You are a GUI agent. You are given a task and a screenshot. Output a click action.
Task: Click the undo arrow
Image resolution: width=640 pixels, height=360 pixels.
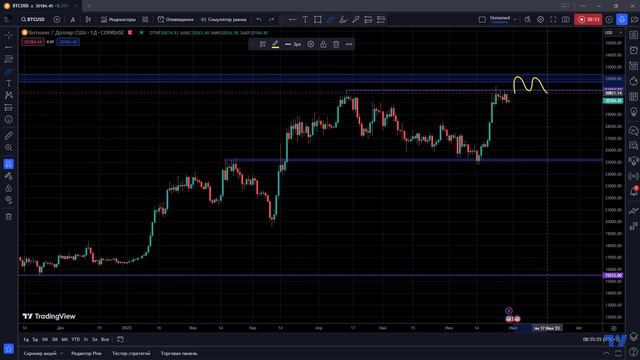coord(259,20)
